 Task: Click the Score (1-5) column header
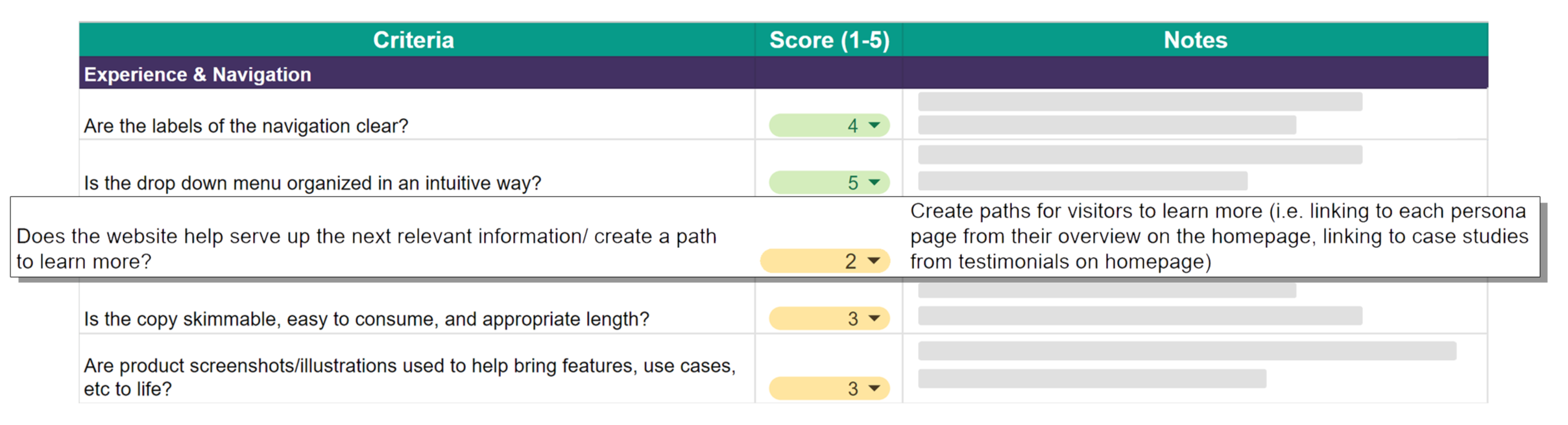pos(828,40)
